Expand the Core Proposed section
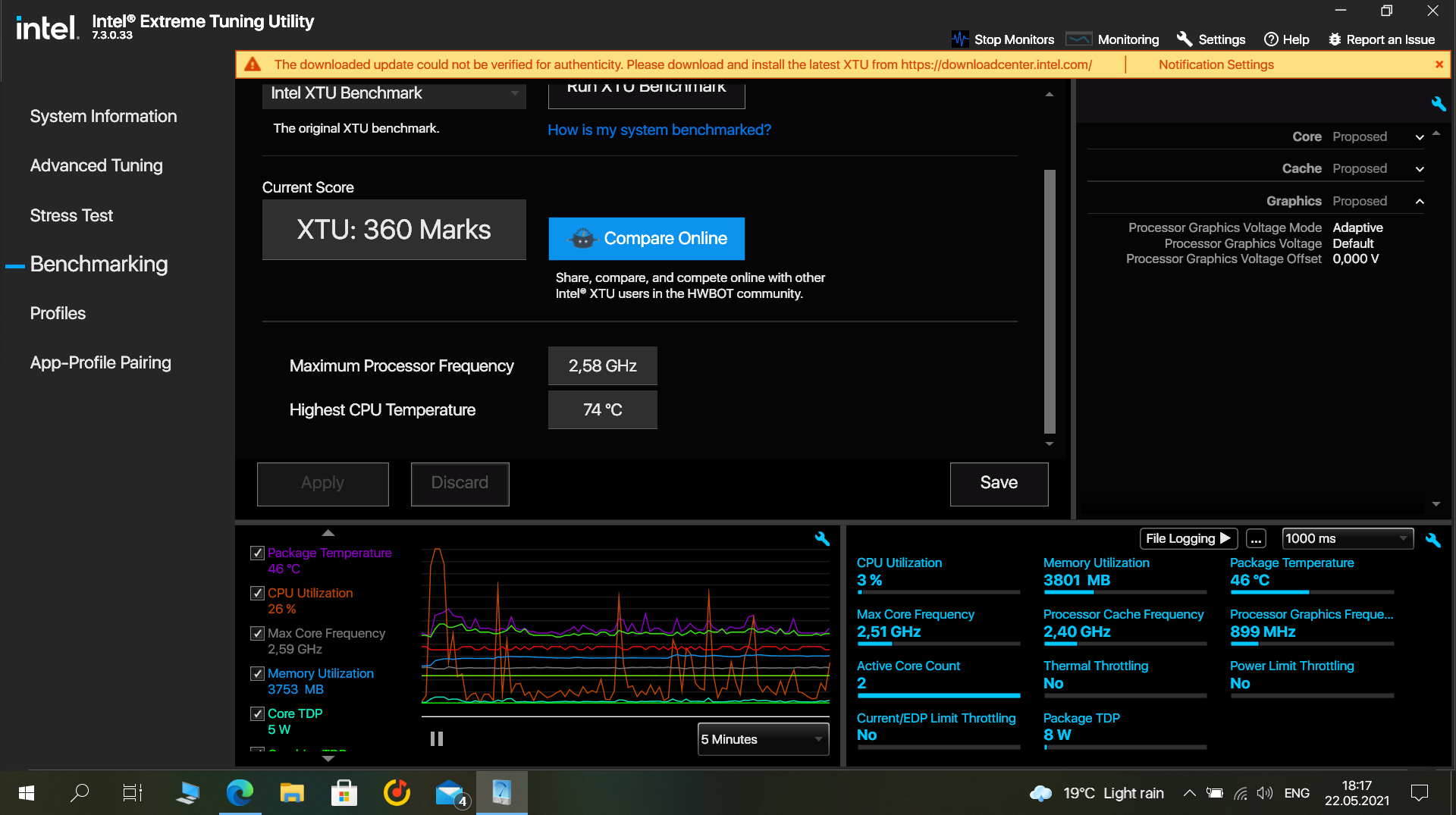This screenshot has width=1456, height=815. click(1420, 137)
